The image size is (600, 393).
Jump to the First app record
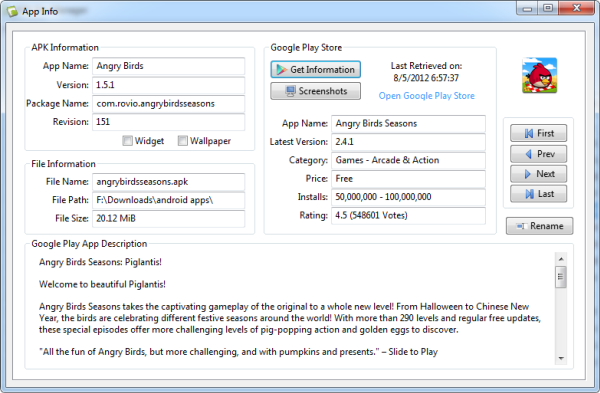(538, 133)
